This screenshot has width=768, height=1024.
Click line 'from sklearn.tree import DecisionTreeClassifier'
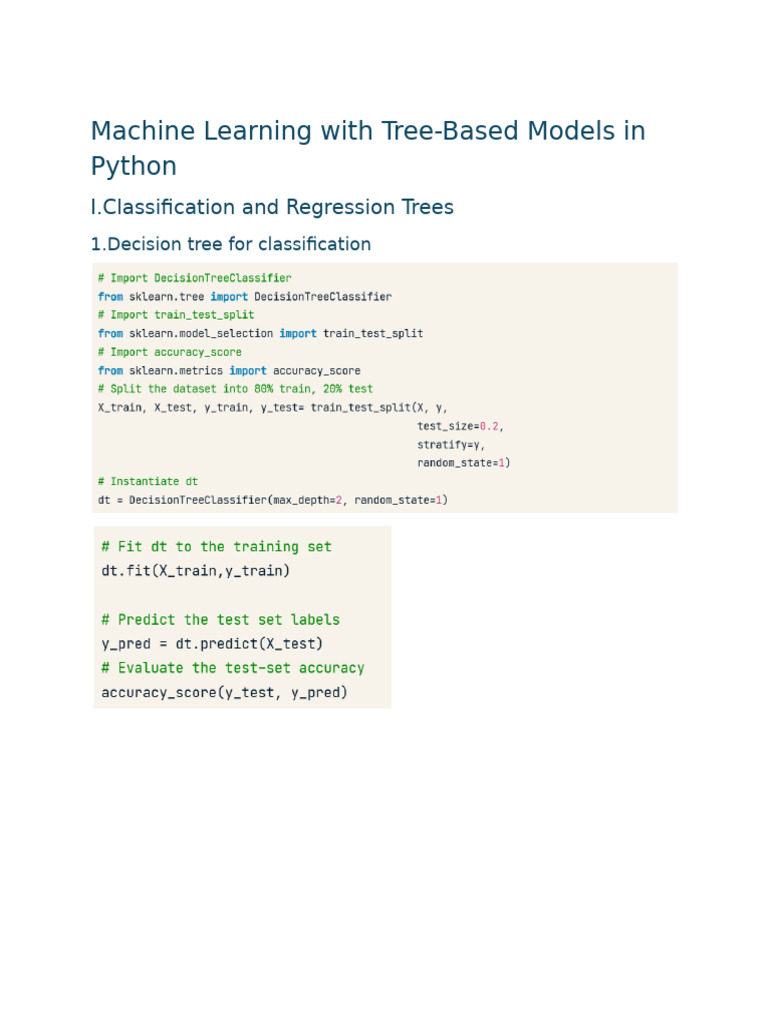pos(245,296)
